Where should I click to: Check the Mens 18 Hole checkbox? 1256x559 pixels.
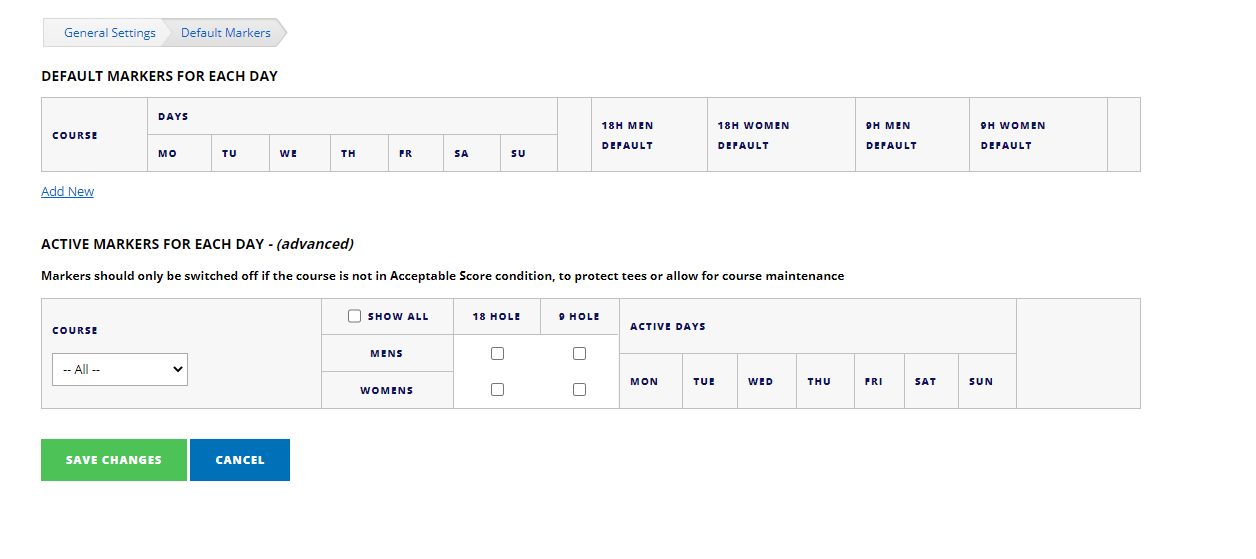tap(497, 353)
